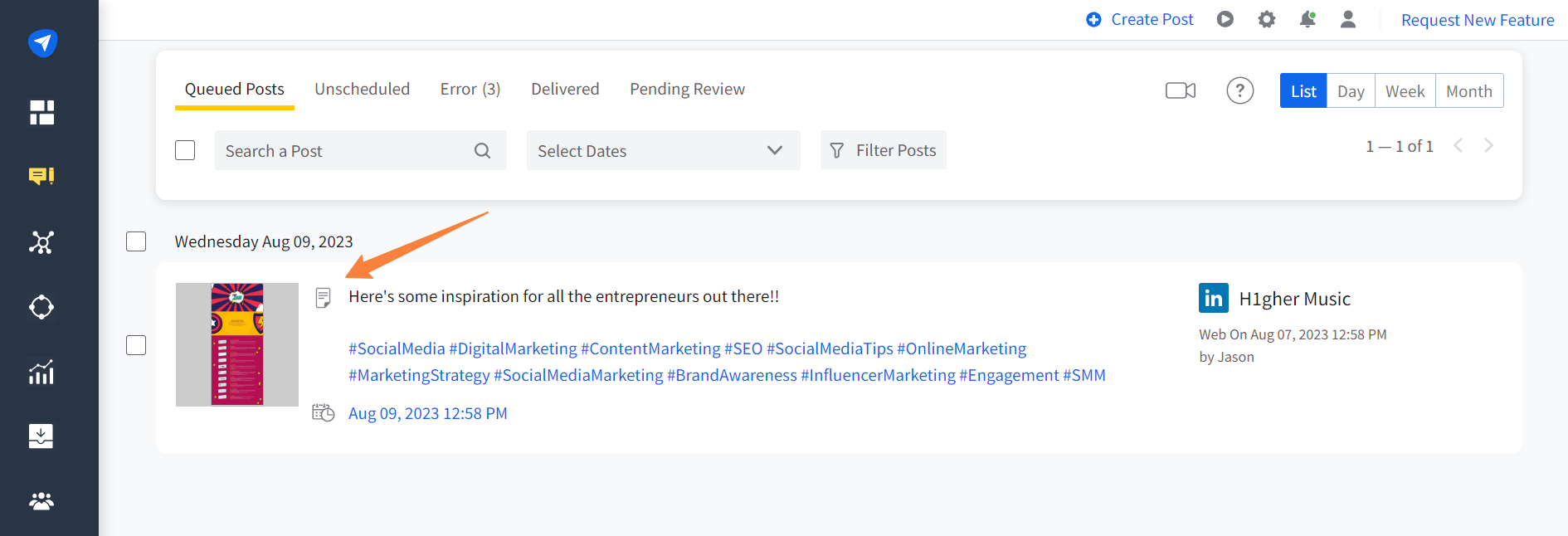Open the dashboard grid icon in sidebar

[x=41, y=112]
